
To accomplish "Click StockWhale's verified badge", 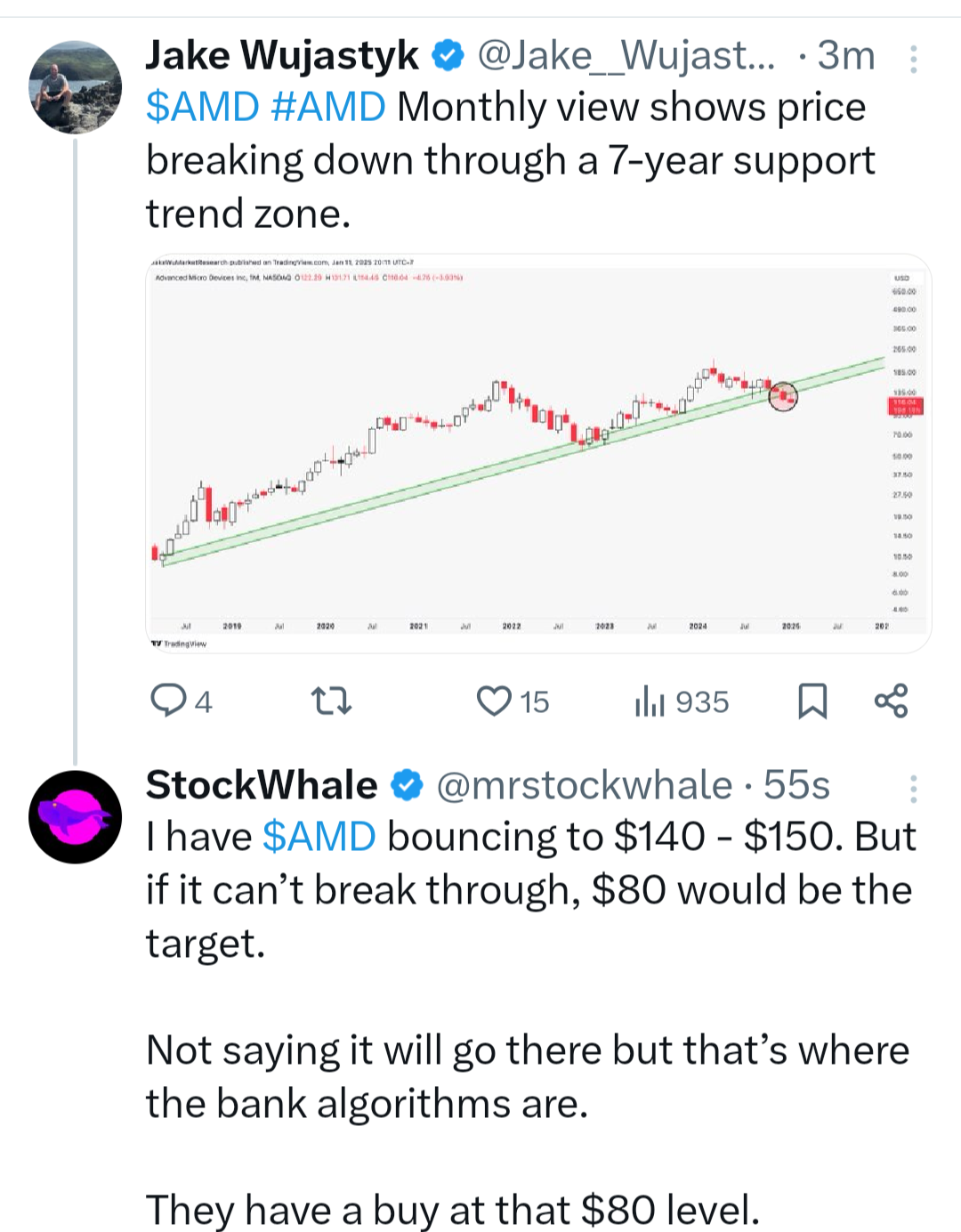I will pos(408,786).
